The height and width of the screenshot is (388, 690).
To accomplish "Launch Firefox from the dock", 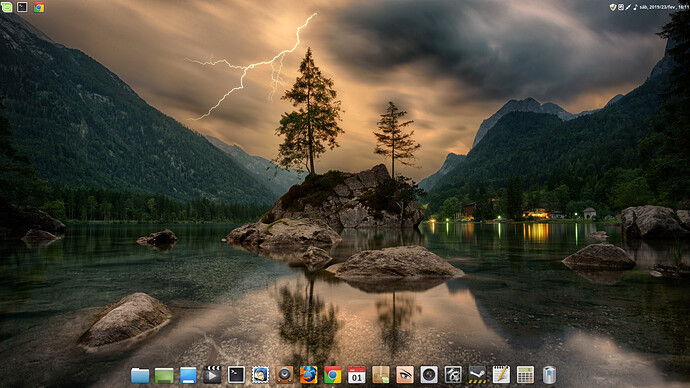I will coord(308,375).
